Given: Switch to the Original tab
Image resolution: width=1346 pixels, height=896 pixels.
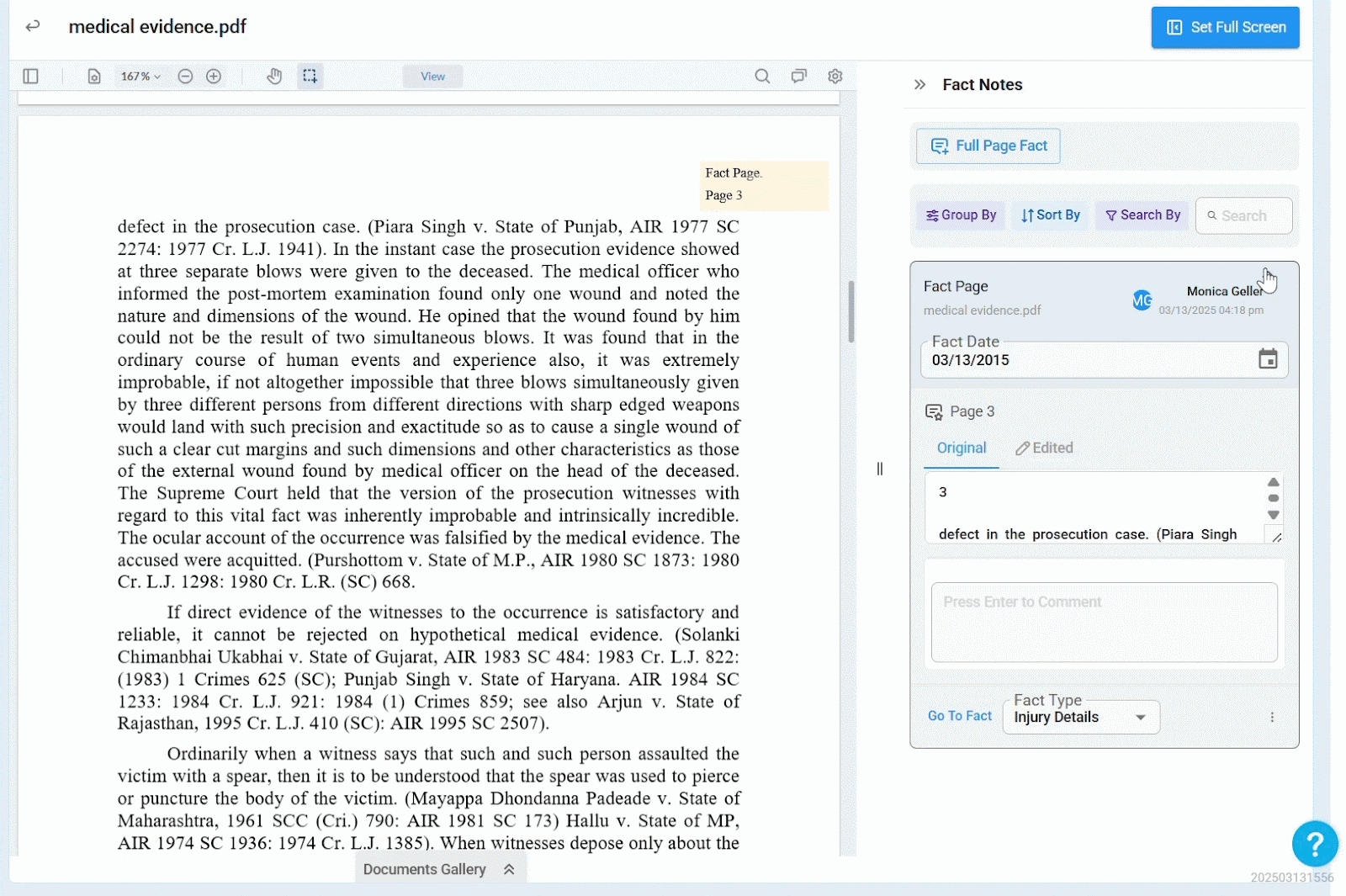Looking at the screenshot, I should pos(962,448).
